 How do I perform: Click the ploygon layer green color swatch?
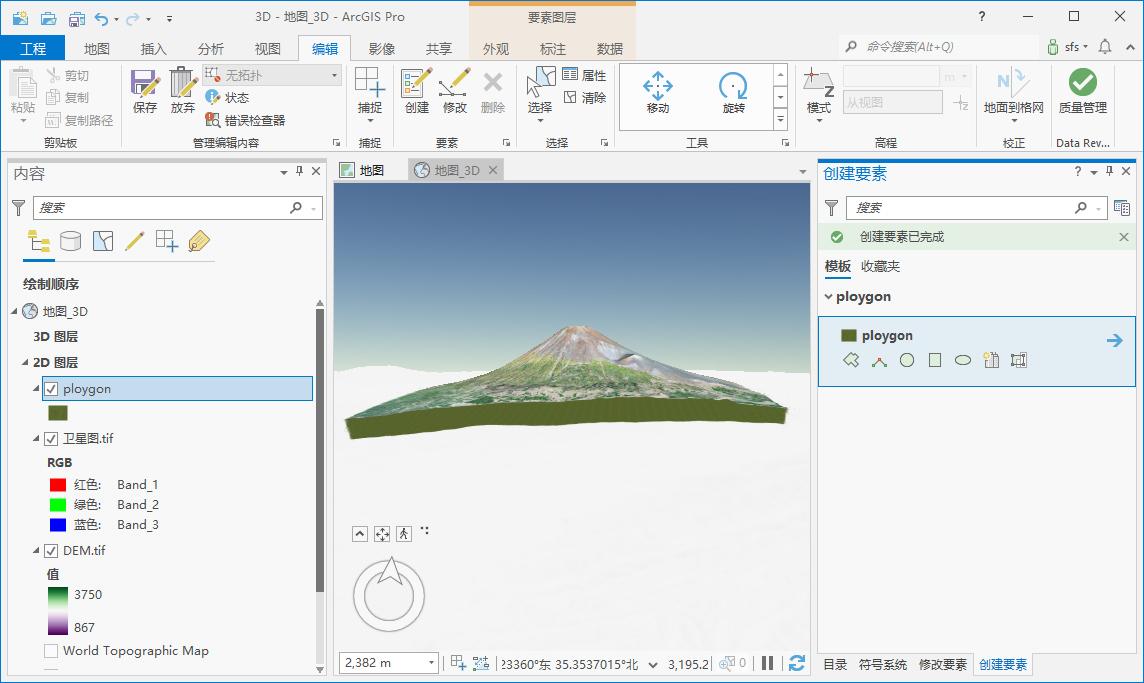pyautogui.click(x=58, y=413)
